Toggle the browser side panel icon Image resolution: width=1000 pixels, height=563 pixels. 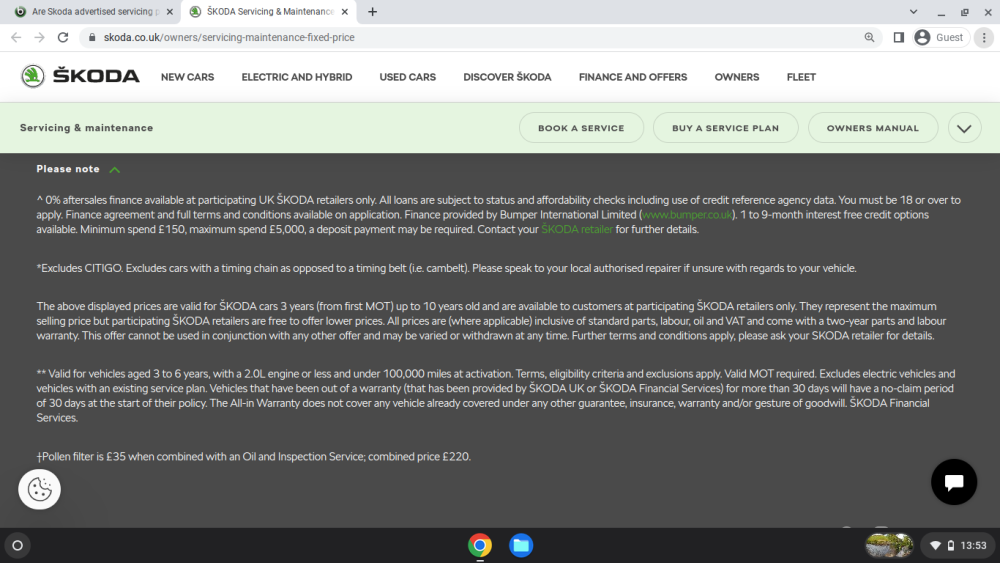click(x=899, y=38)
